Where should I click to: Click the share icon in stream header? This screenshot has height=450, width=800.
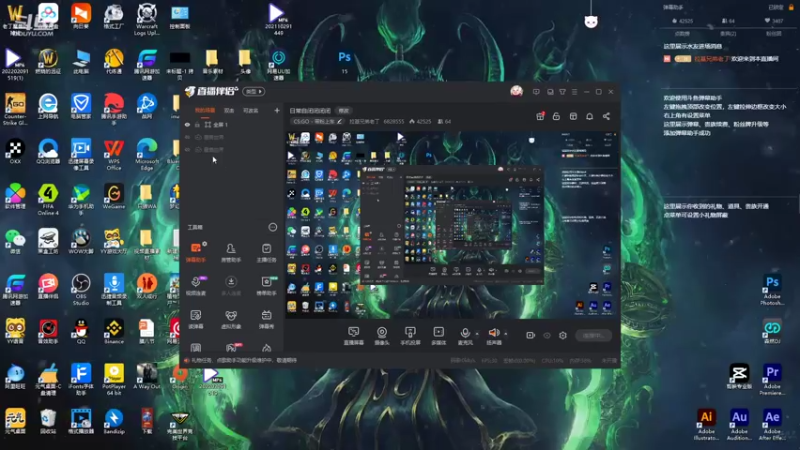606,116
